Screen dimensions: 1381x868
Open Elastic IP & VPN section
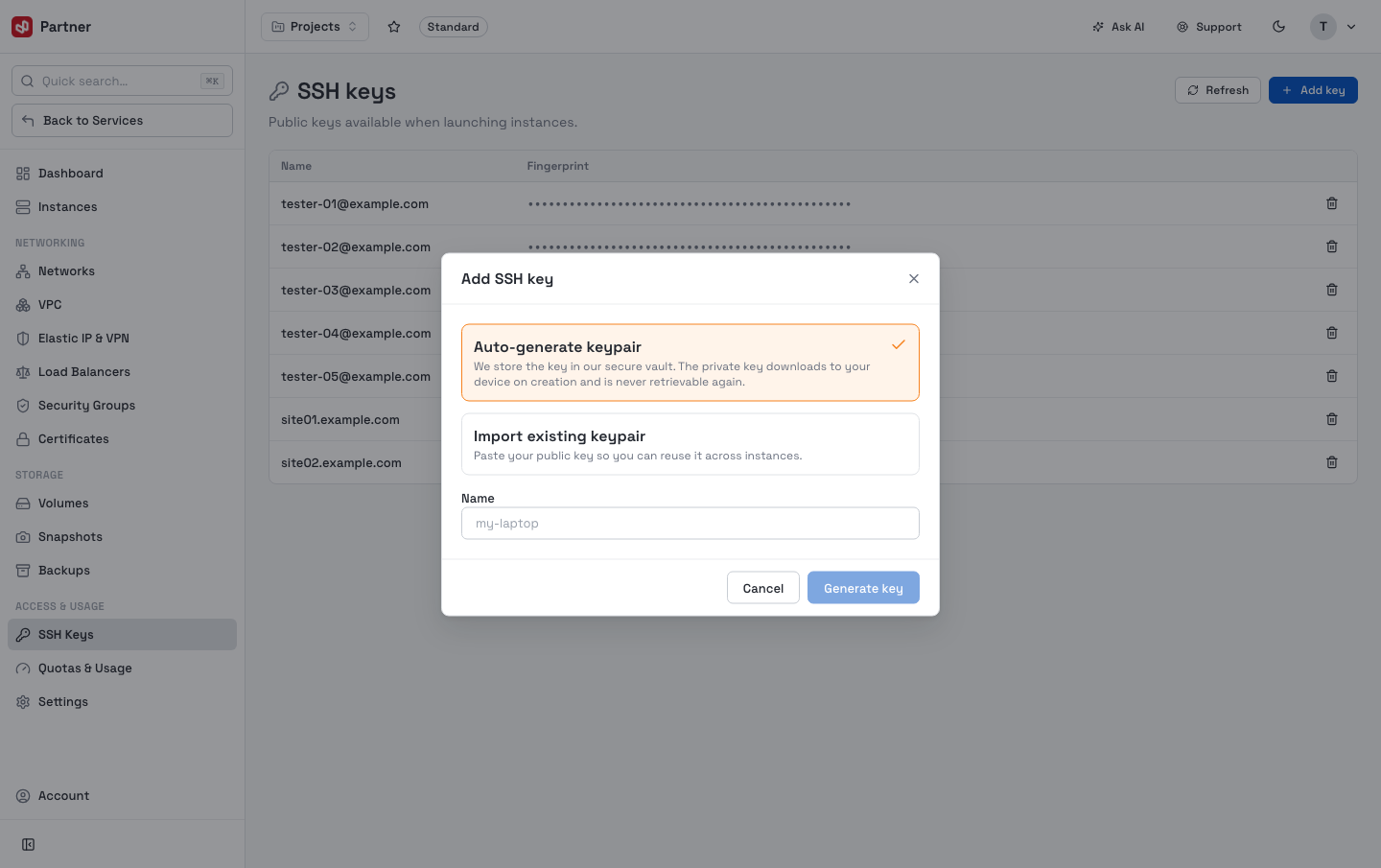click(x=122, y=339)
